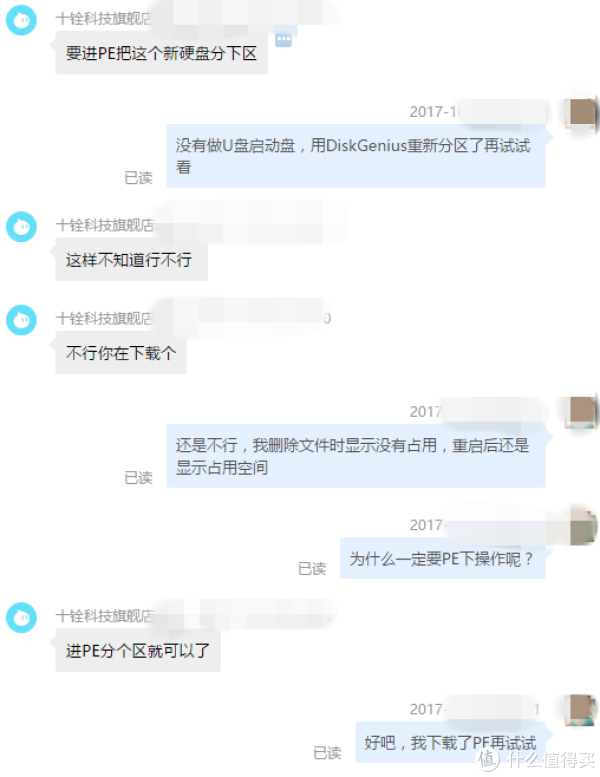The image size is (600, 777).
Task: Click the 什么值得买 watermark logo
Action: [x=536, y=759]
